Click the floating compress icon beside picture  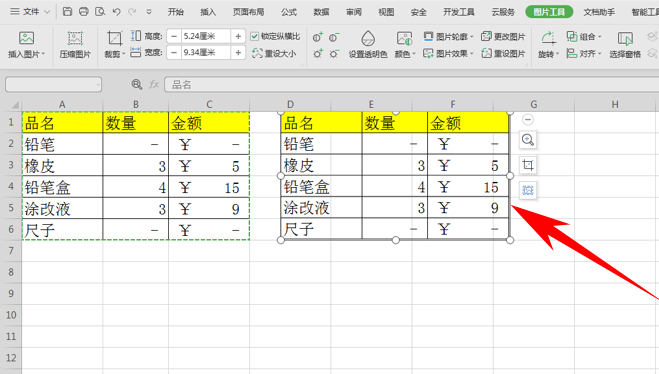(528, 190)
